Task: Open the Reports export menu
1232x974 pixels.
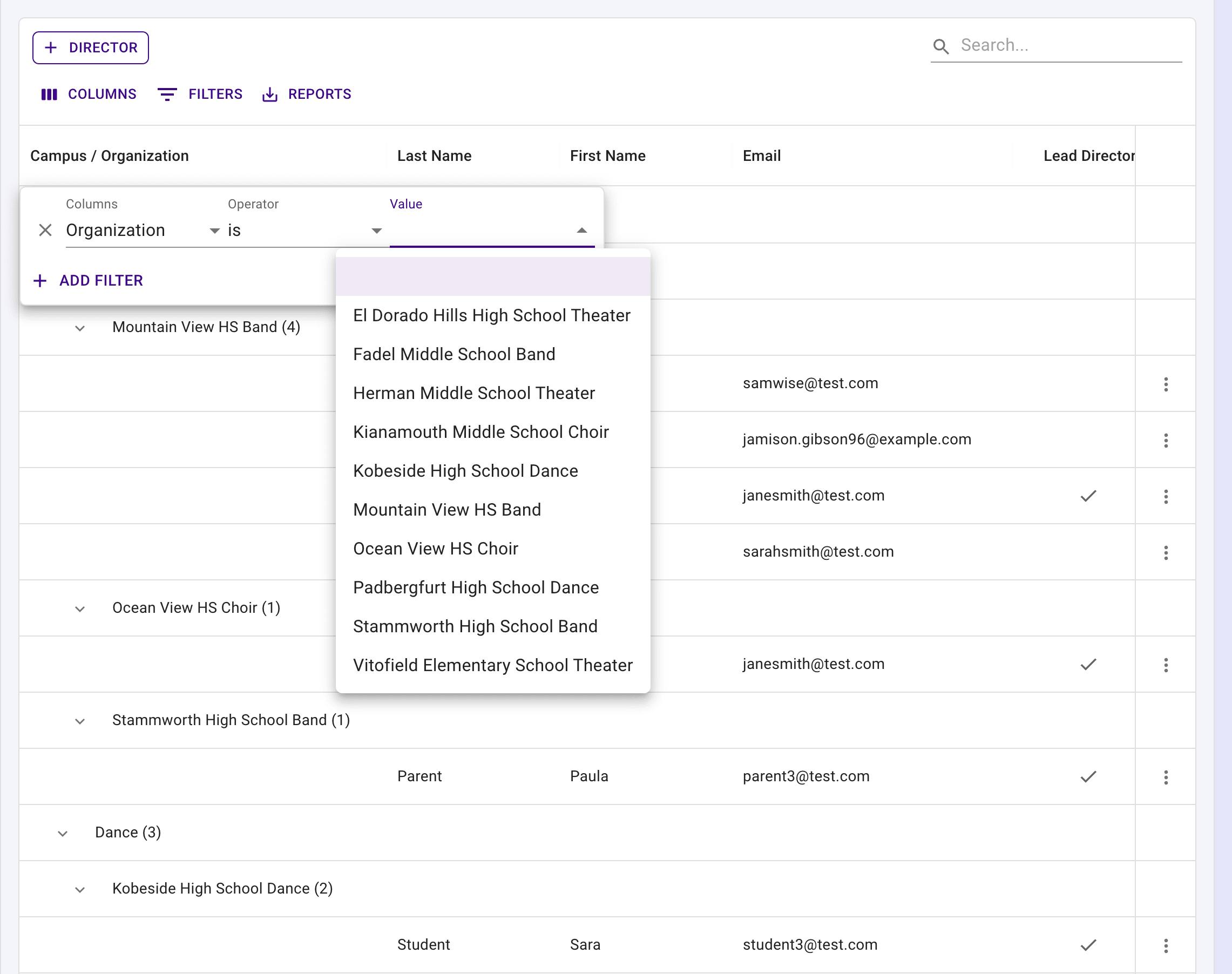Action: pyautogui.click(x=306, y=94)
